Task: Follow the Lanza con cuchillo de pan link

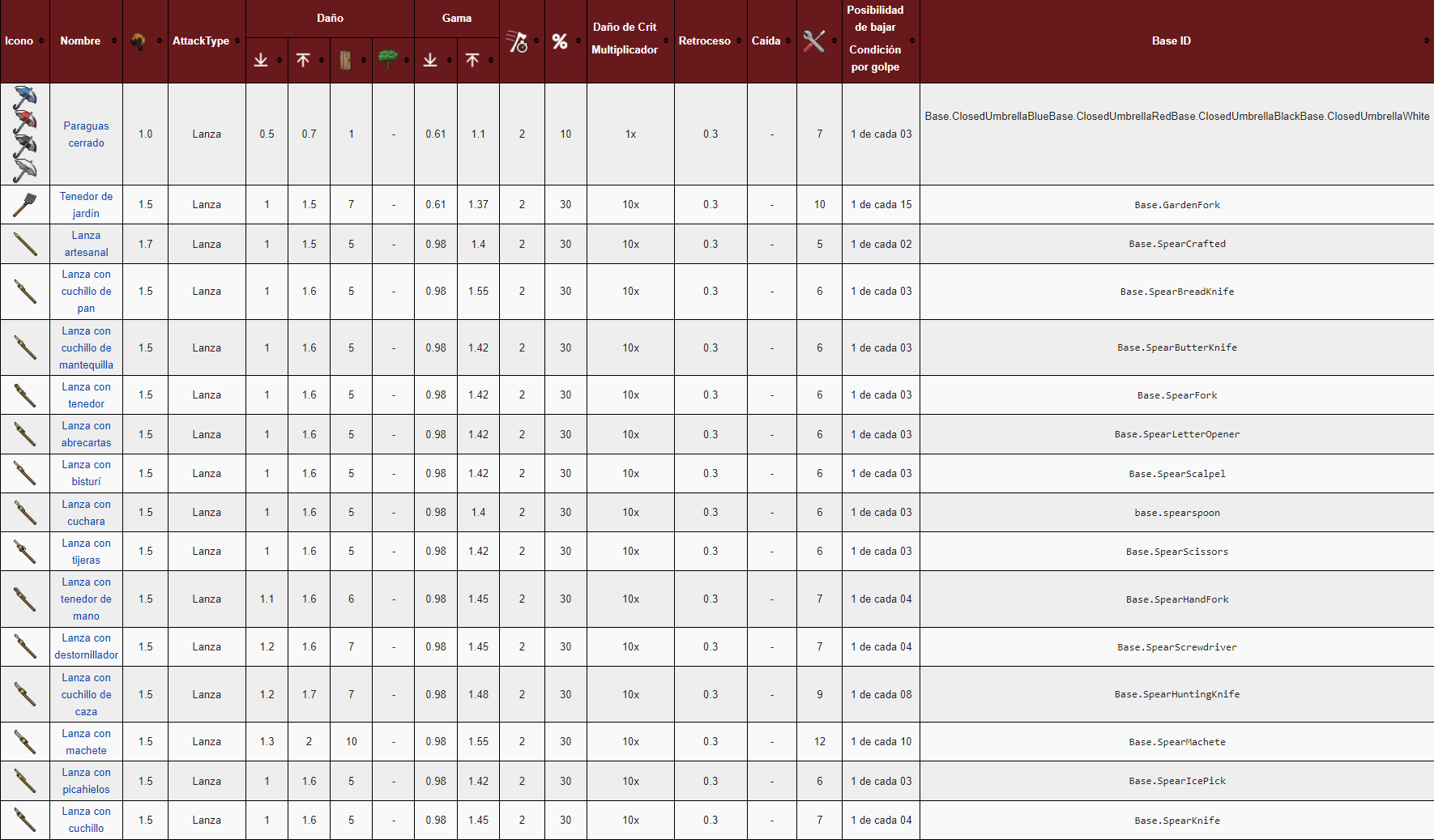Action: tap(86, 292)
